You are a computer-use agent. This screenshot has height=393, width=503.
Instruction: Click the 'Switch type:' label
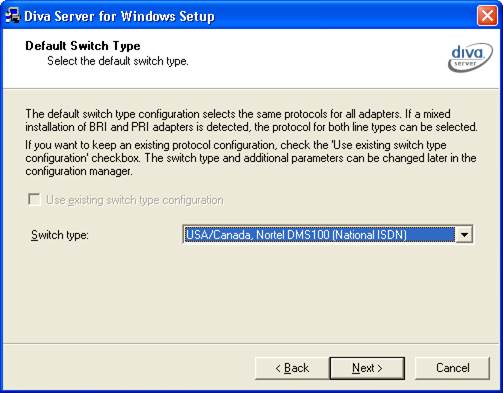[60, 235]
